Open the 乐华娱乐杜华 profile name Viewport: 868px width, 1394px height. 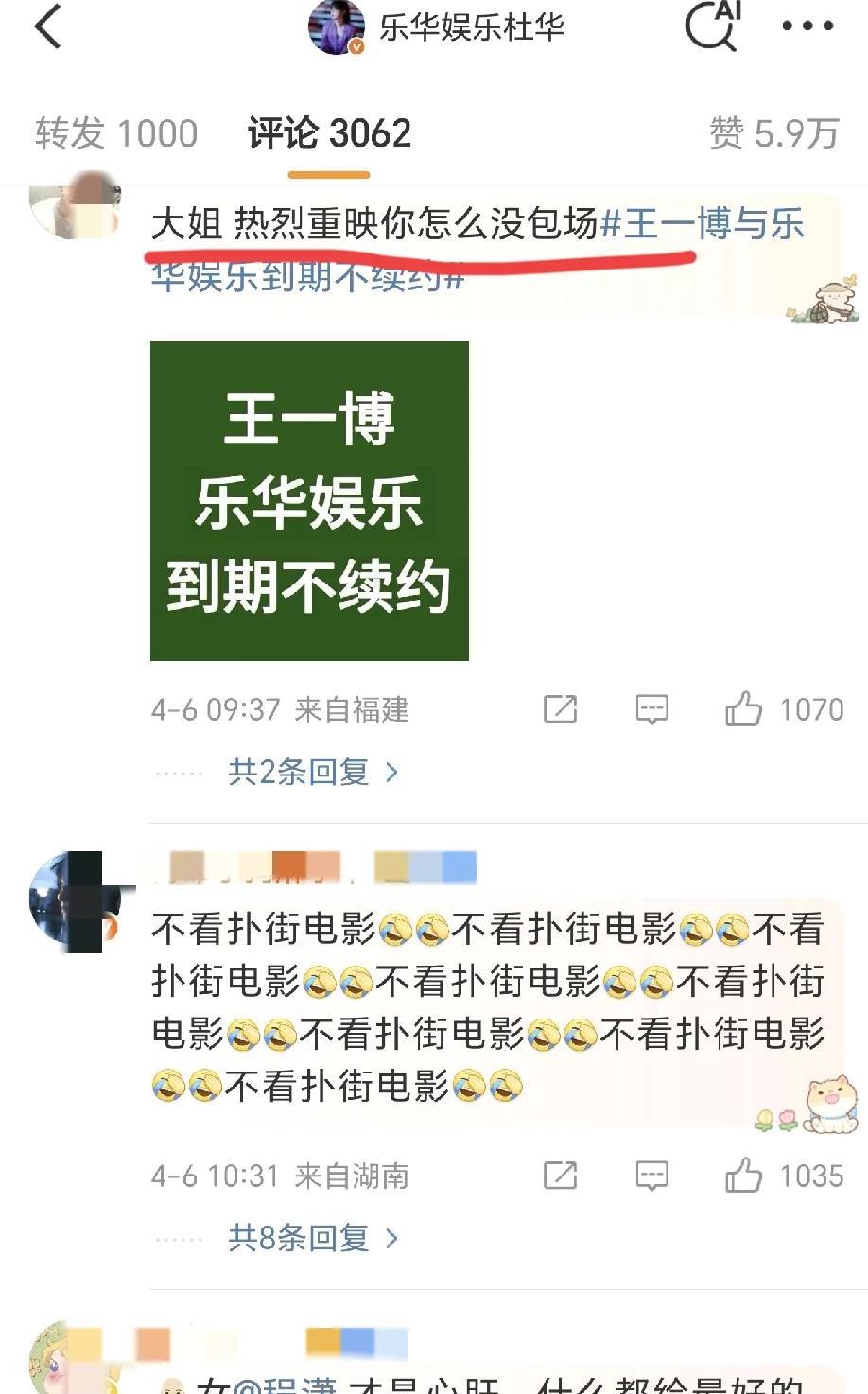[x=472, y=27]
